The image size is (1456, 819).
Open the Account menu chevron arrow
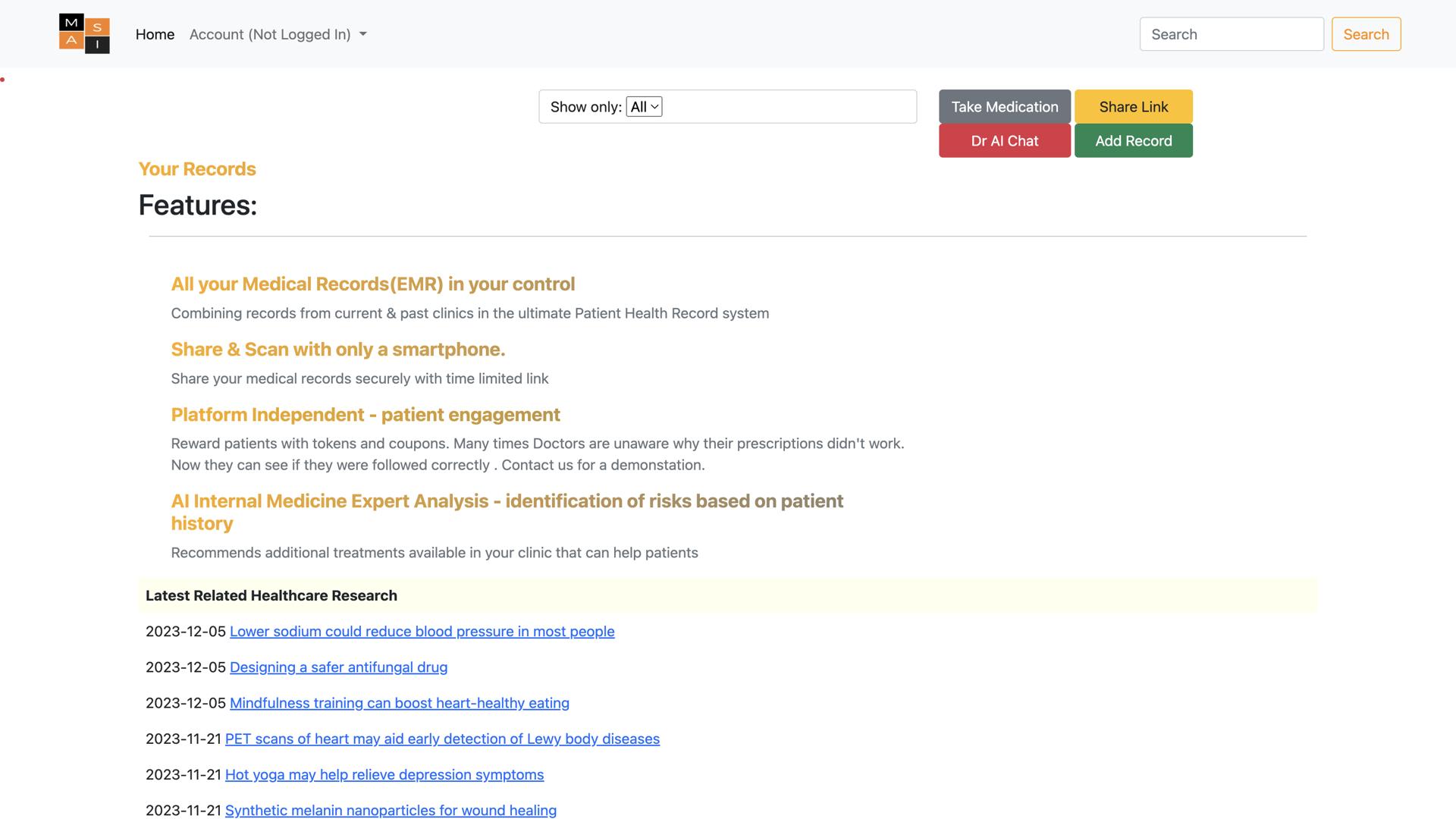(x=363, y=34)
